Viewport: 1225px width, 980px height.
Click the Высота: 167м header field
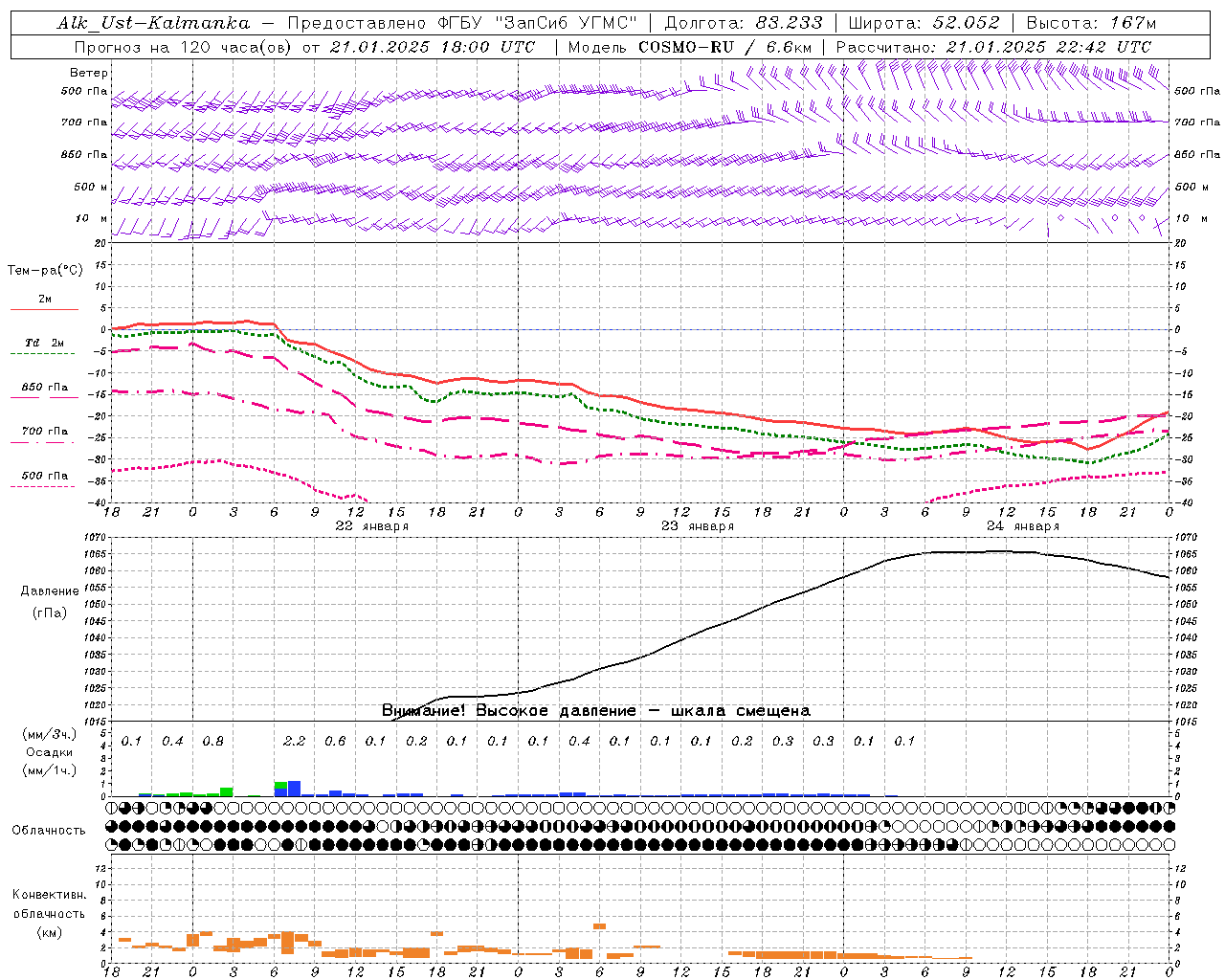pyautogui.click(x=1091, y=23)
